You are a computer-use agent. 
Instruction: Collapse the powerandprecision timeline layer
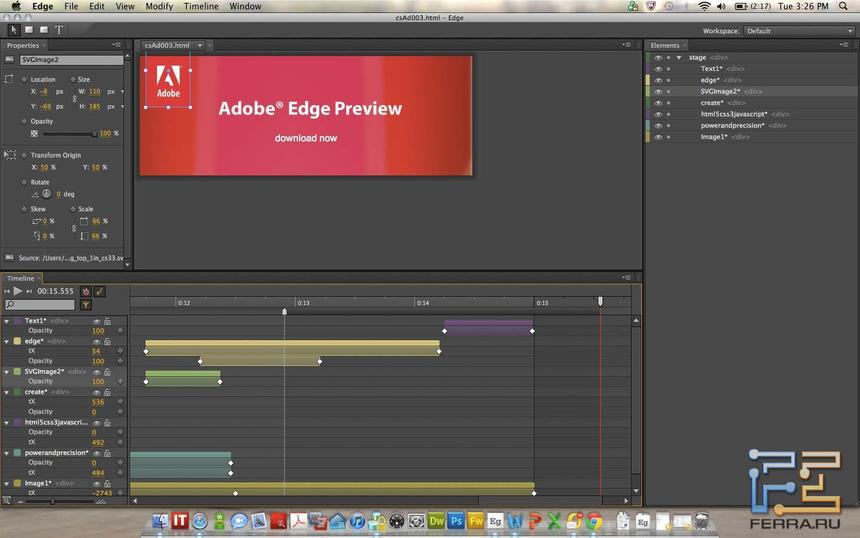pyautogui.click(x=7, y=453)
